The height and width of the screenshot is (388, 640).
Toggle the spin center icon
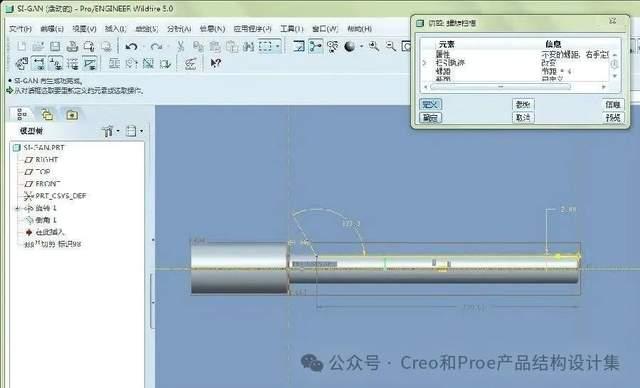315,46
